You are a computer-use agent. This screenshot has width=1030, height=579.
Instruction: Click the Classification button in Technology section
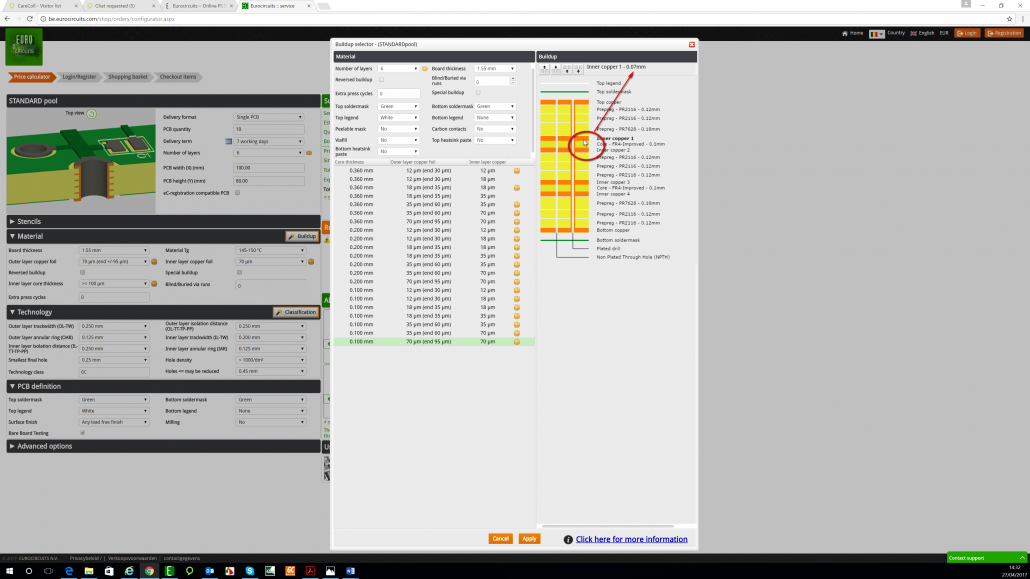pos(296,312)
